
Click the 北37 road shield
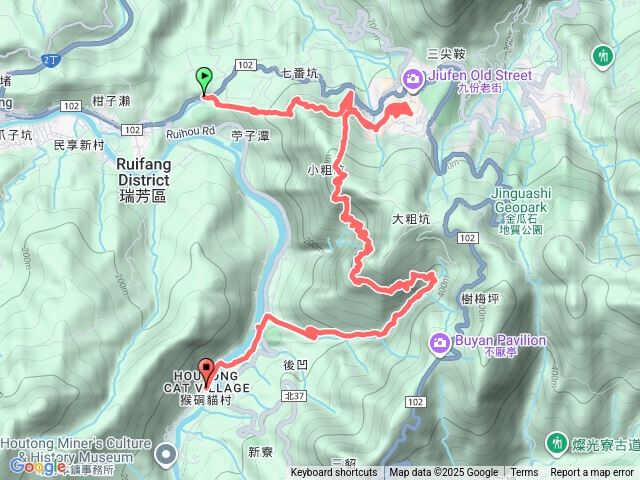coord(294,396)
